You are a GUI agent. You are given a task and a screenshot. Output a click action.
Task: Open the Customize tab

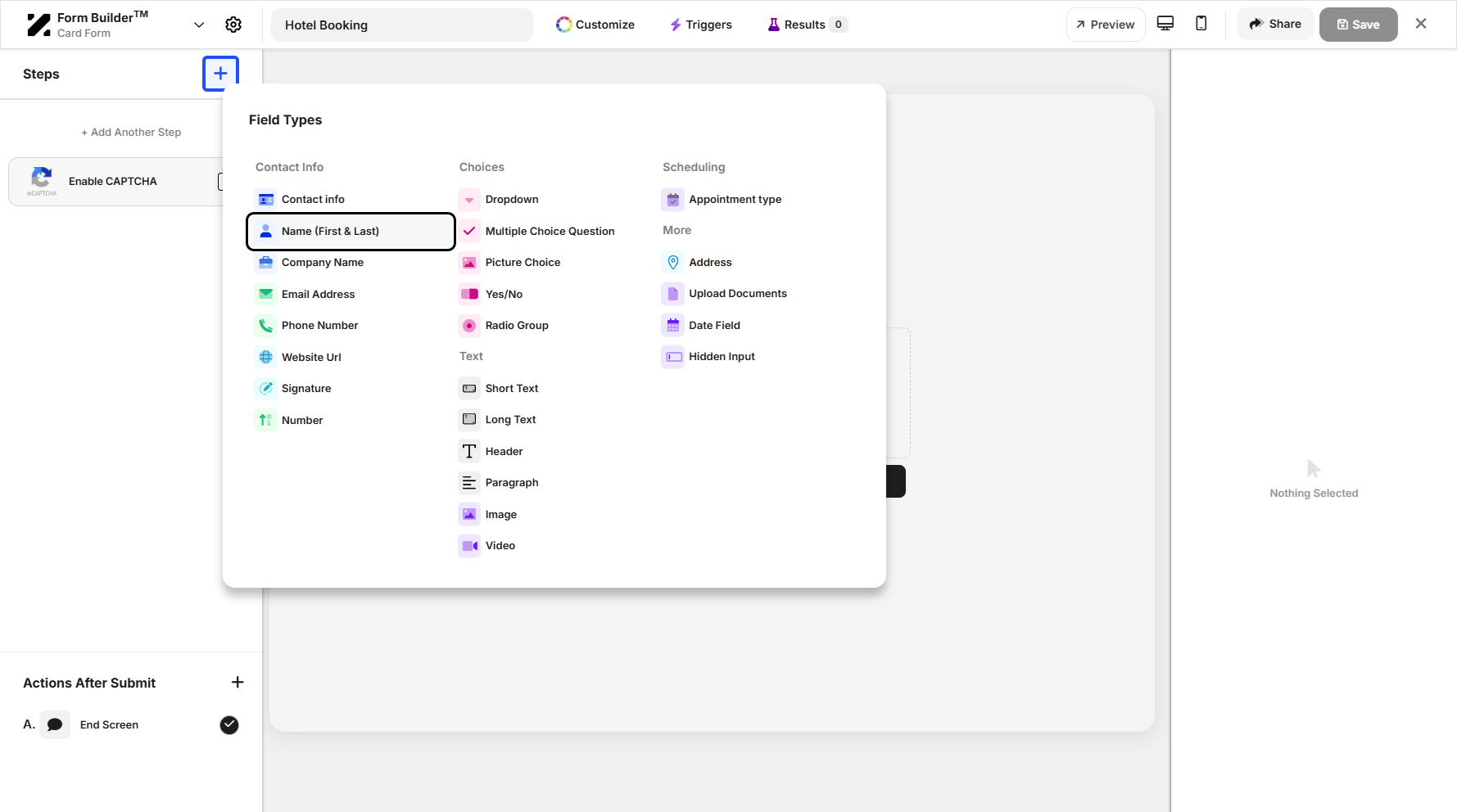pos(595,25)
